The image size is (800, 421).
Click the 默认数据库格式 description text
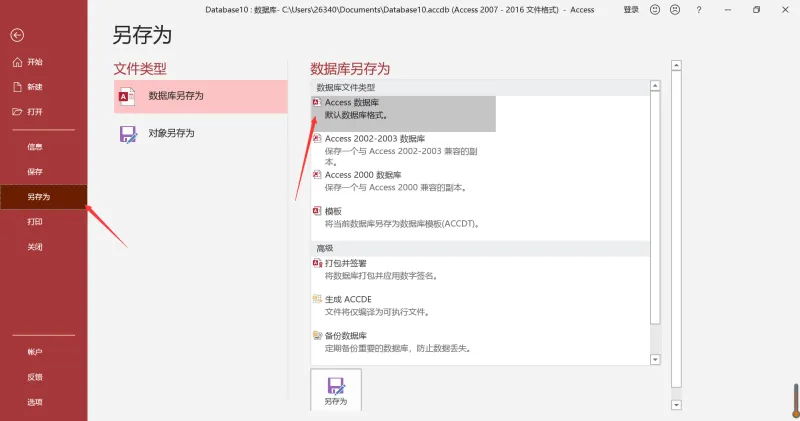click(x=356, y=115)
